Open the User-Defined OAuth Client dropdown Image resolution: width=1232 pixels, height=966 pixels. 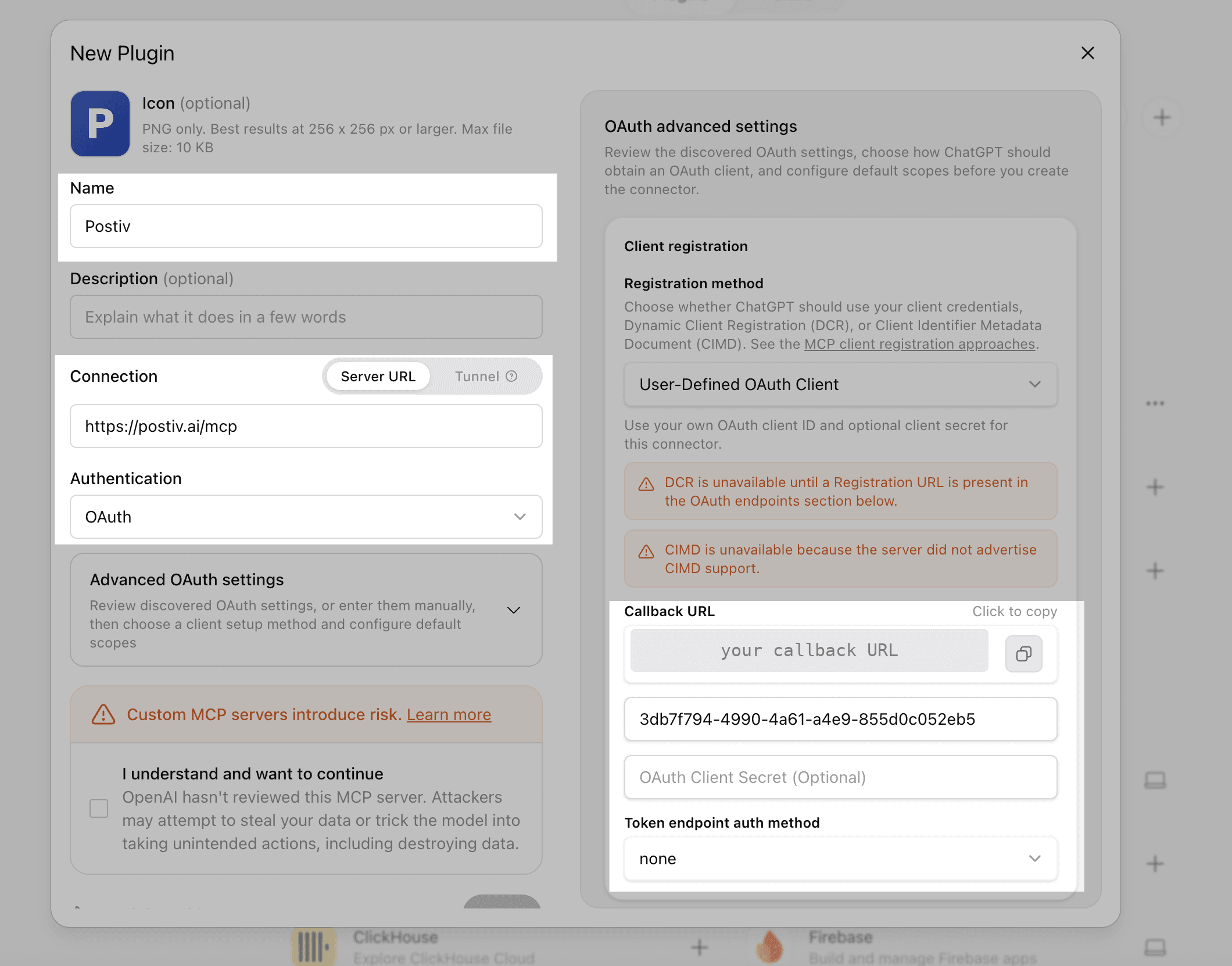(x=840, y=384)
